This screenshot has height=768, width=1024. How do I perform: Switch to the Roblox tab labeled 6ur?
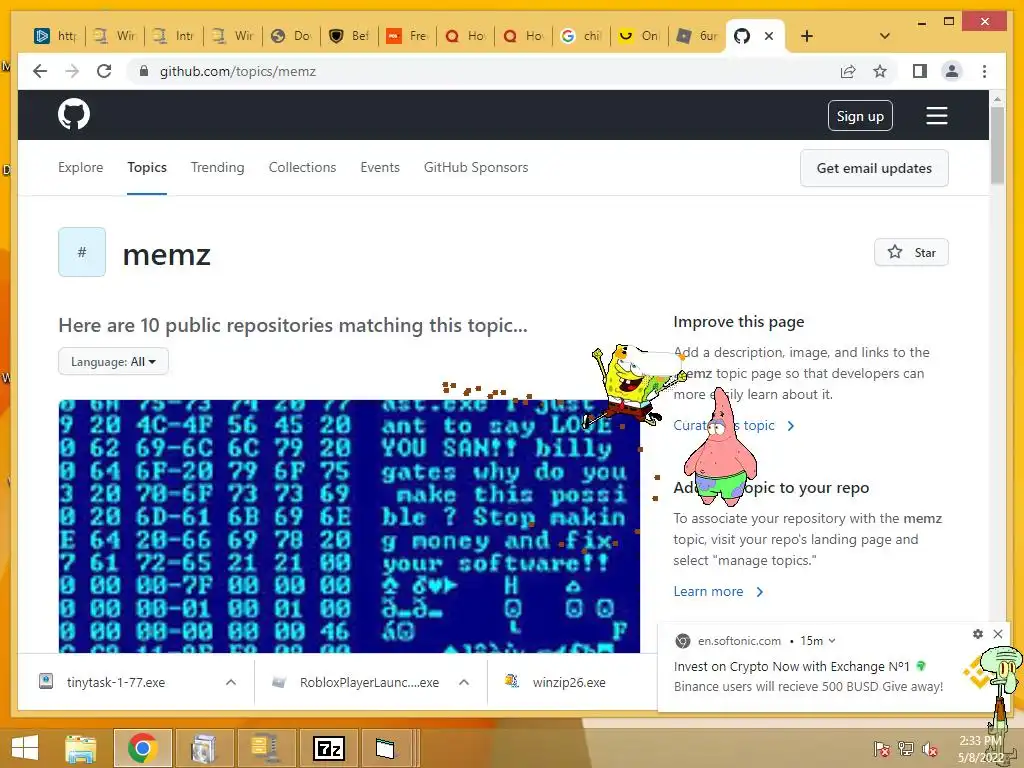pos(697,36)
